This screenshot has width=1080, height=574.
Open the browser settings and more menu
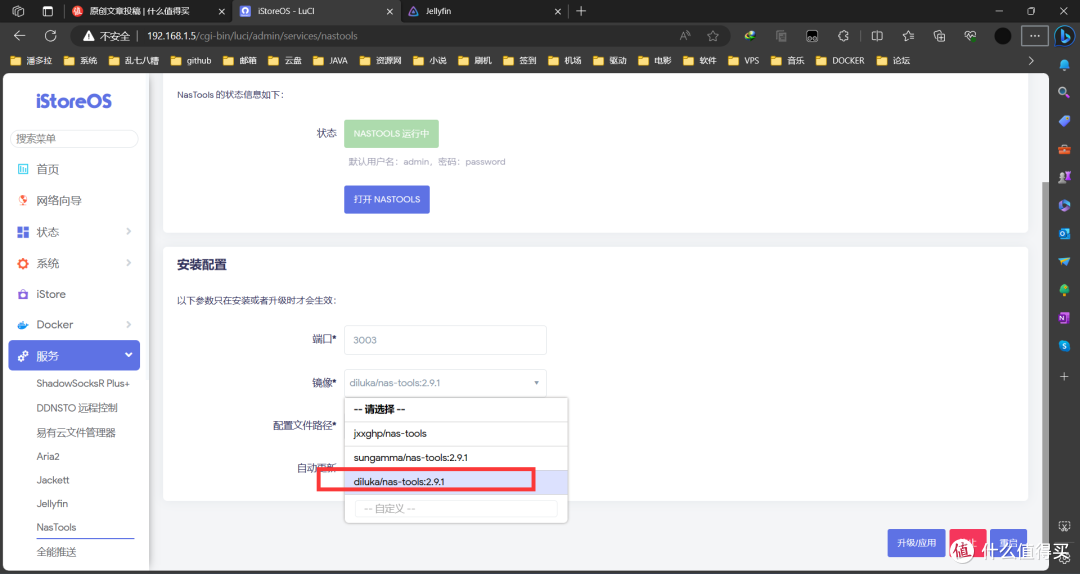click(x=1035, y=36)
